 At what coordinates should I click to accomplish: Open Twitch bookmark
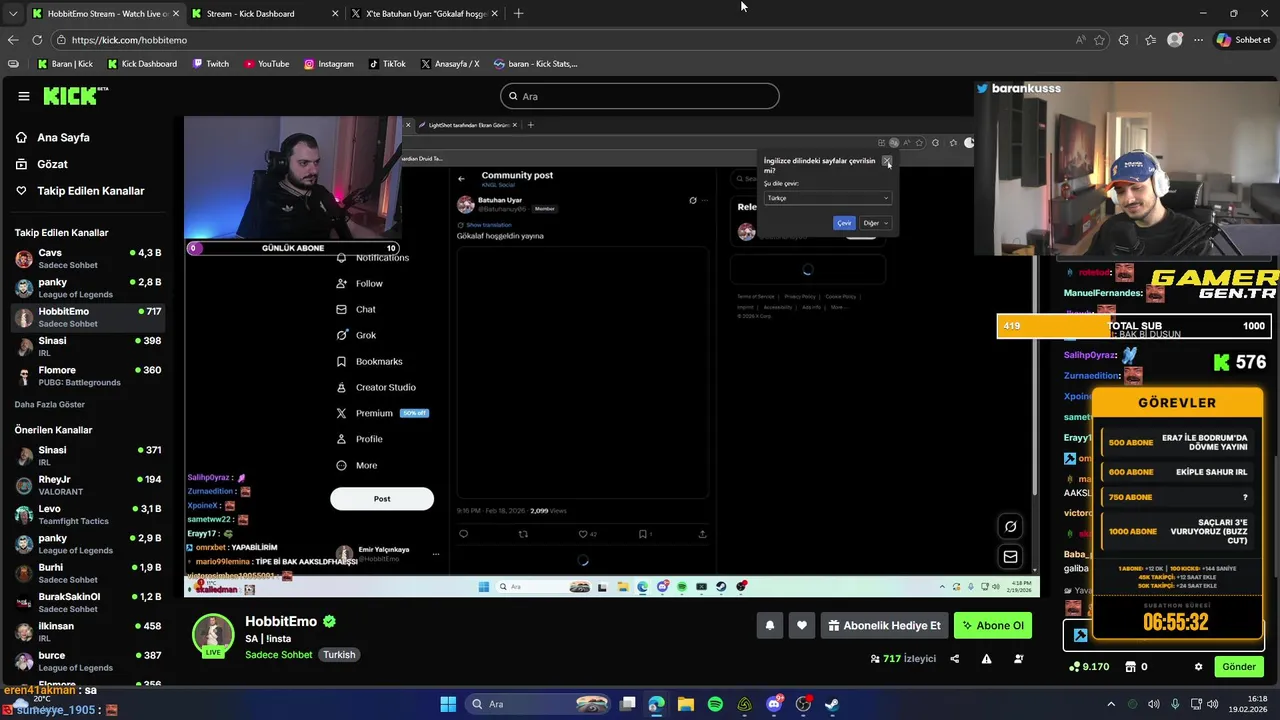click(x=210, y=64)
